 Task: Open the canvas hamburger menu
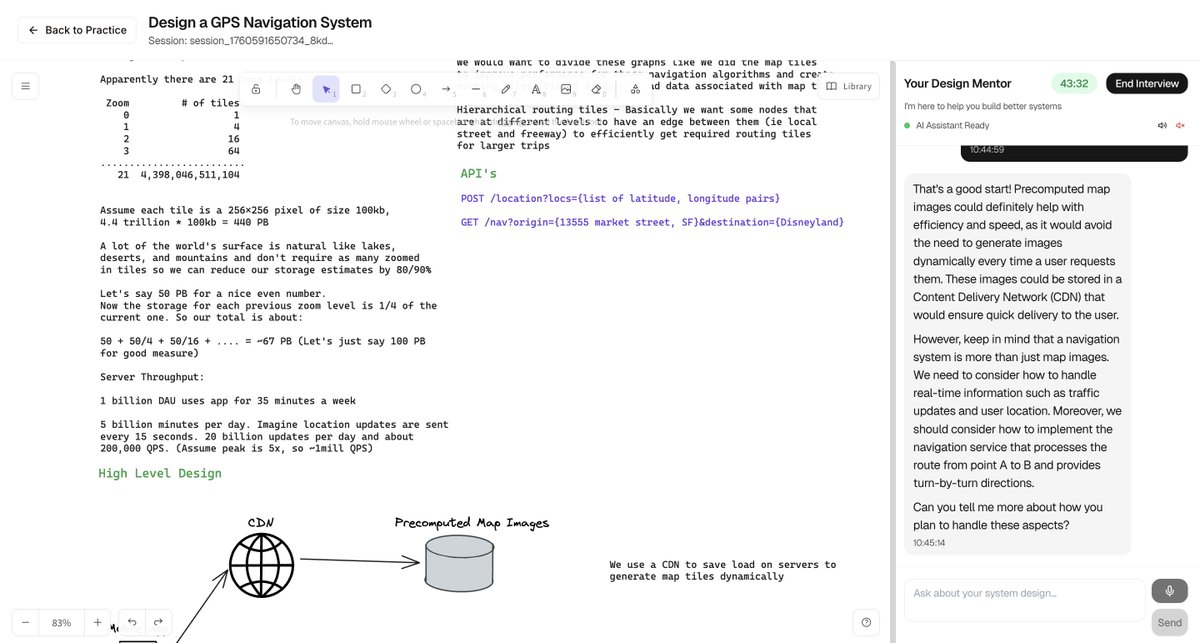point(26,87)
